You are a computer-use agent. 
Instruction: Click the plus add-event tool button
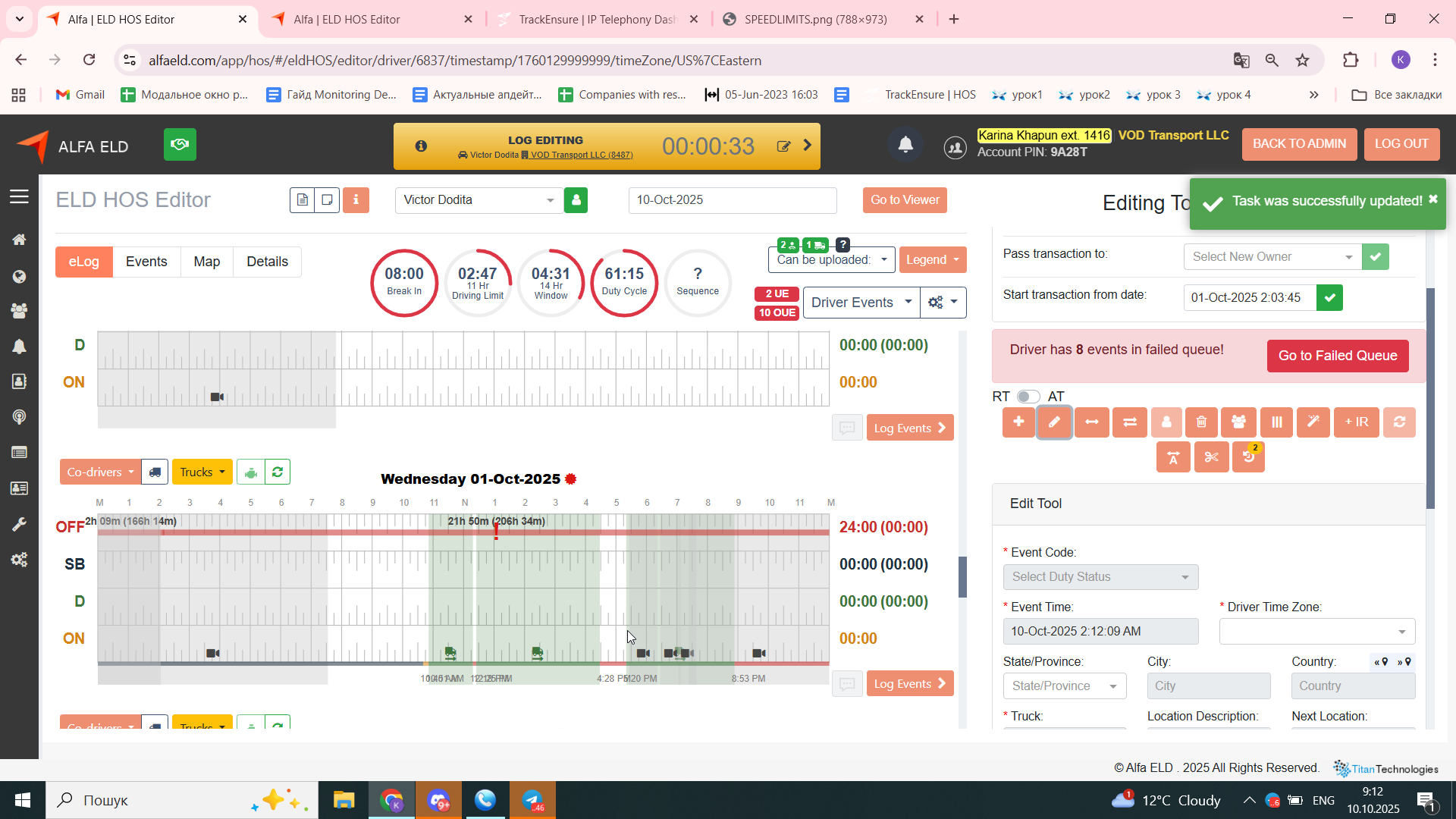pos(1018,422)
